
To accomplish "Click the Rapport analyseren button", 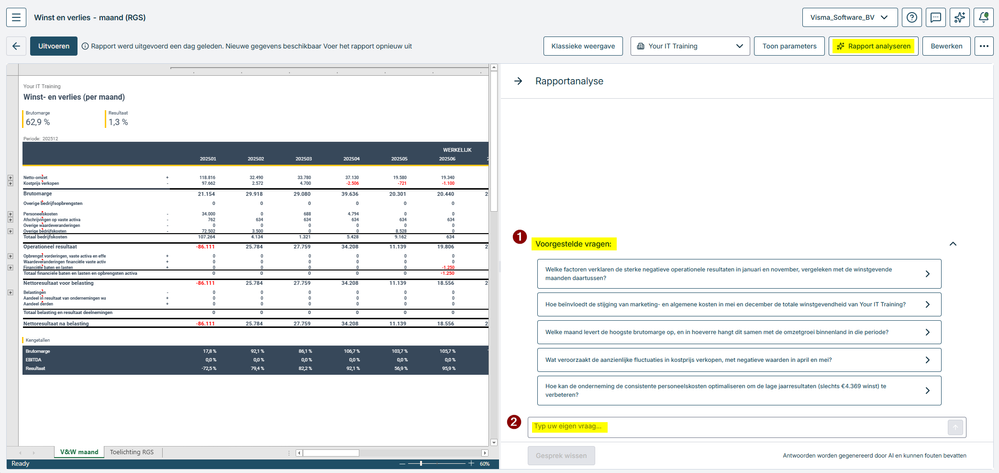I will click(873, 47).
